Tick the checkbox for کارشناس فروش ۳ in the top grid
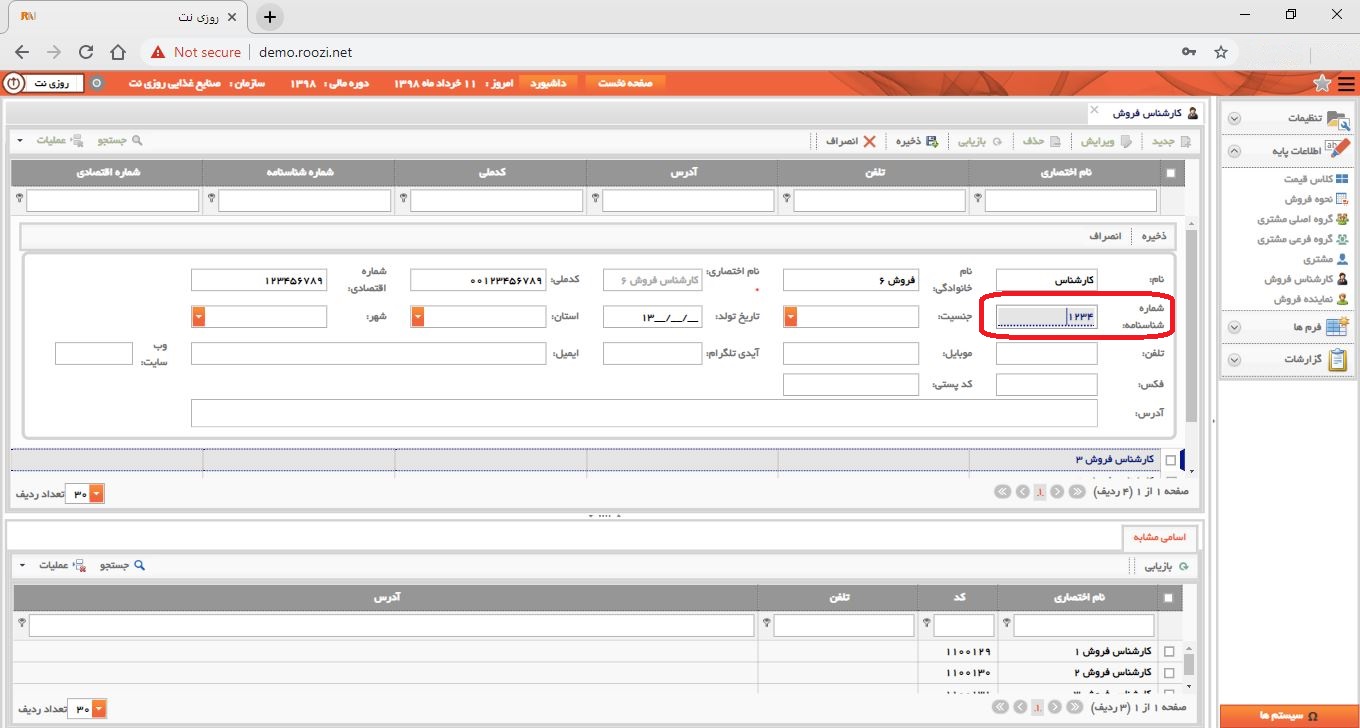1360x728 pixels. coord(1171,460)
